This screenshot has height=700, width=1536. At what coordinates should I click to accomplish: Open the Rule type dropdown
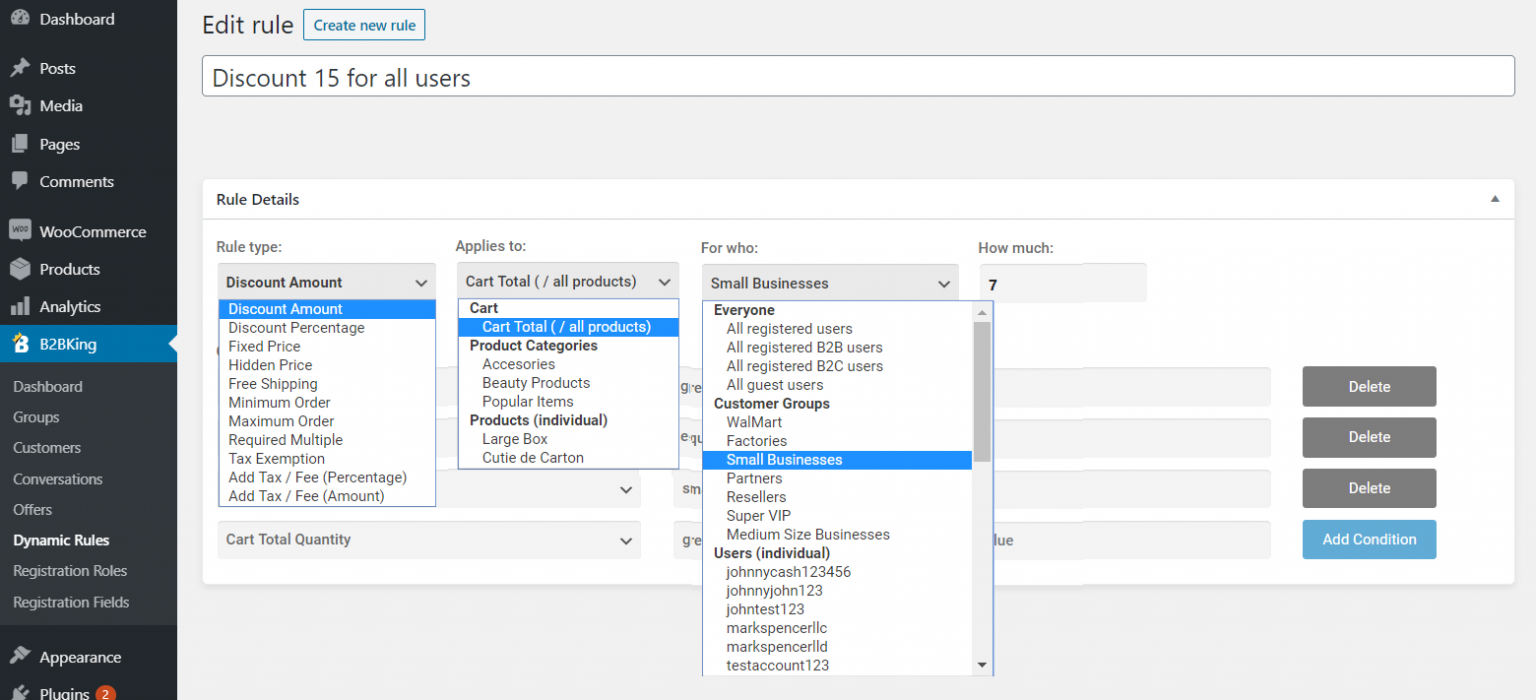326,282
